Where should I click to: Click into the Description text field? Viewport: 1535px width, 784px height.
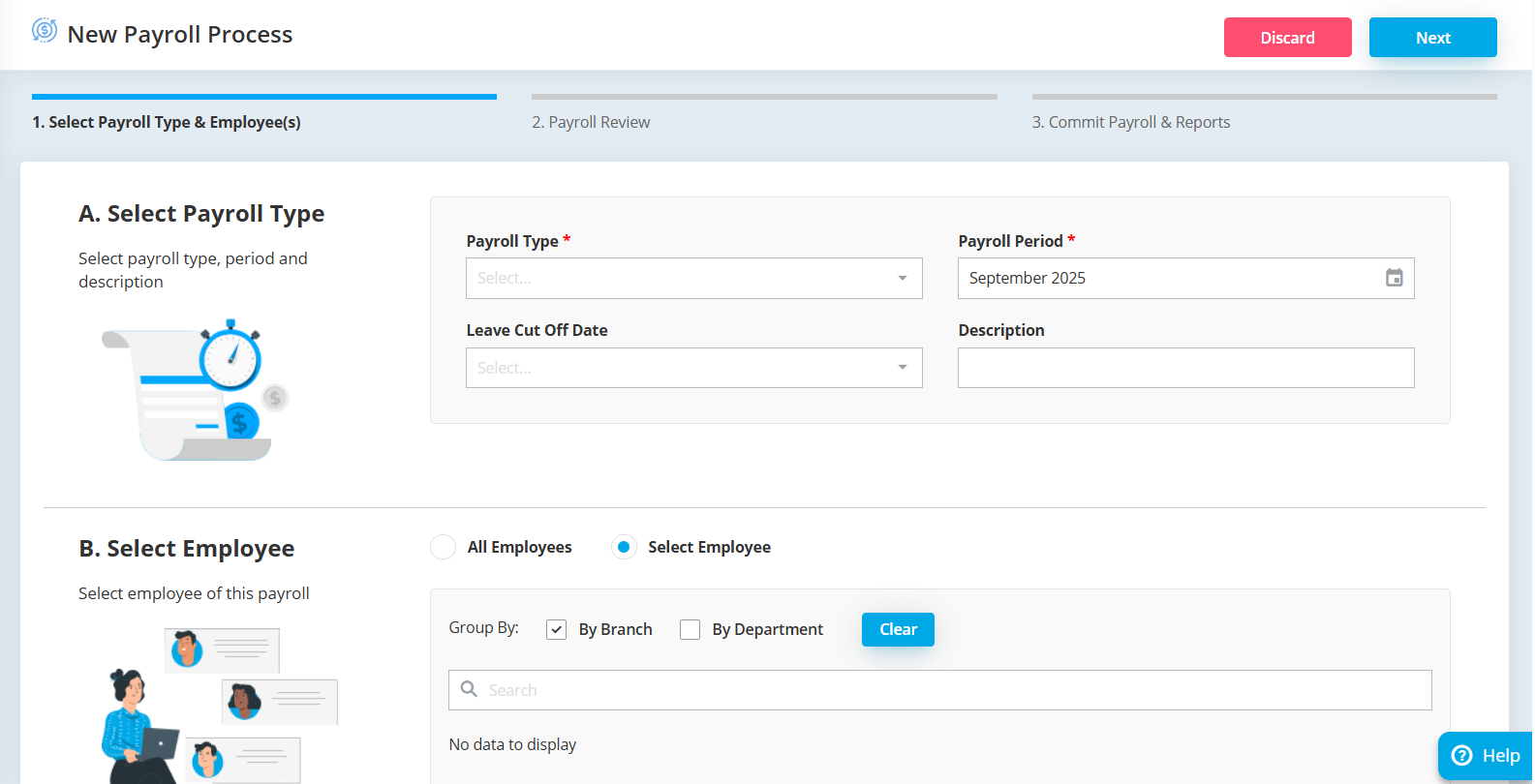1185,368
